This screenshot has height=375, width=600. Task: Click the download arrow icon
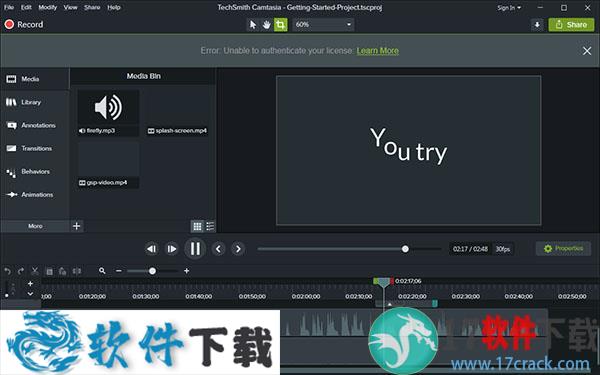(x=537, y=25)
